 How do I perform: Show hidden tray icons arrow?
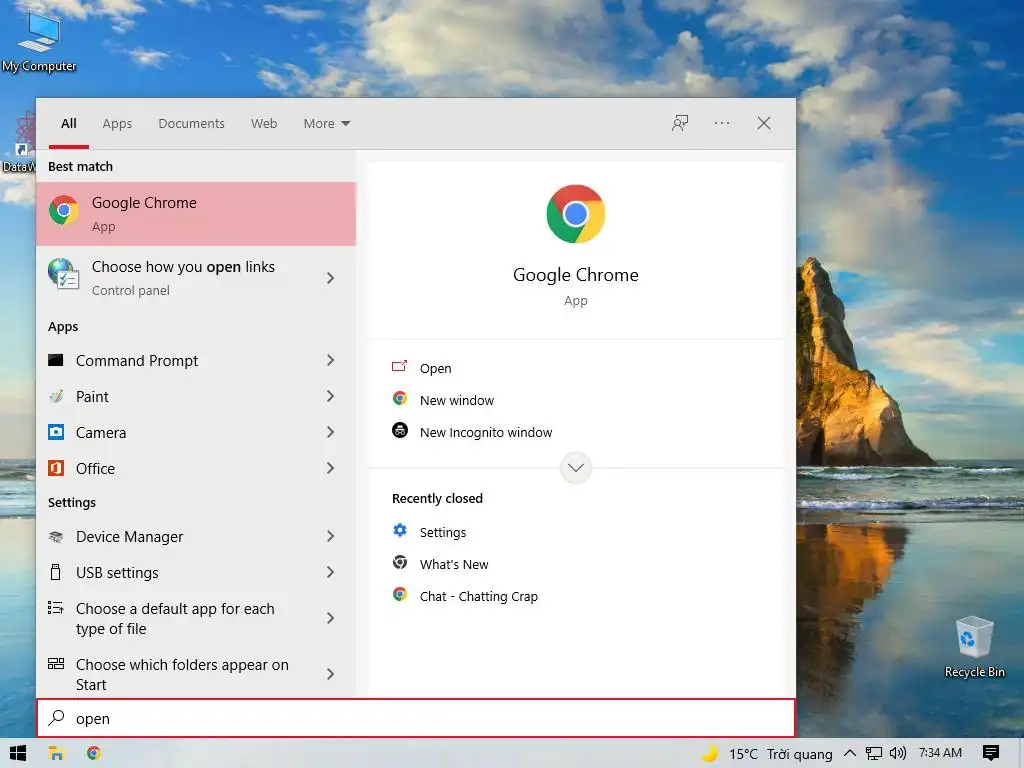pyautogui.click(x=850, y=754)
